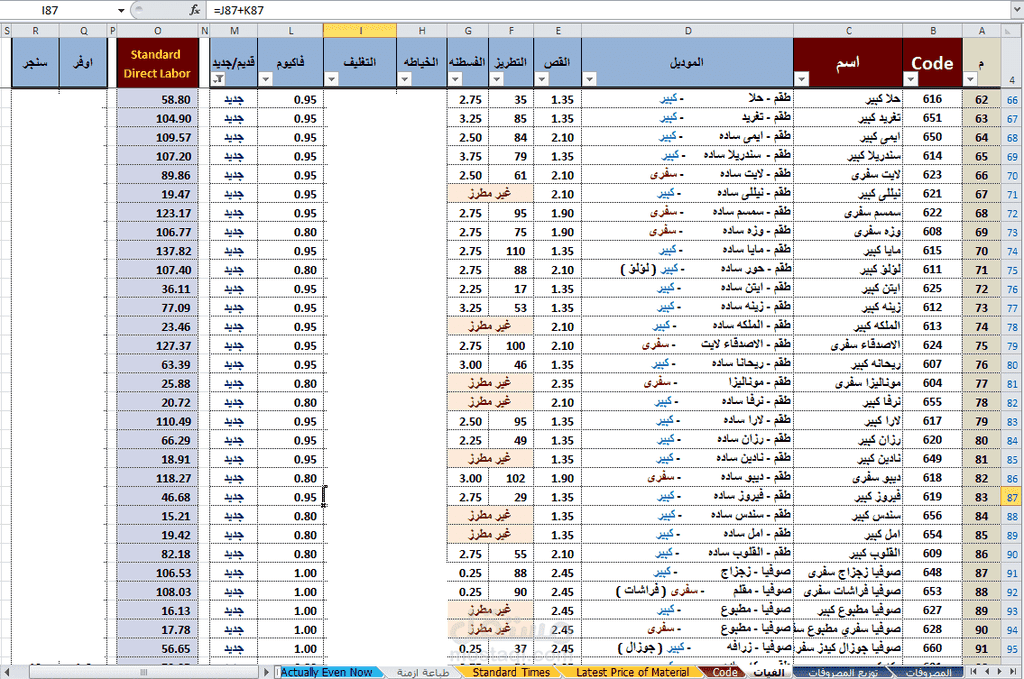The width and height of the screenshot is (1024, 679).
Task: Click the سنجر header cell
Action: click(x=35, y=63)
